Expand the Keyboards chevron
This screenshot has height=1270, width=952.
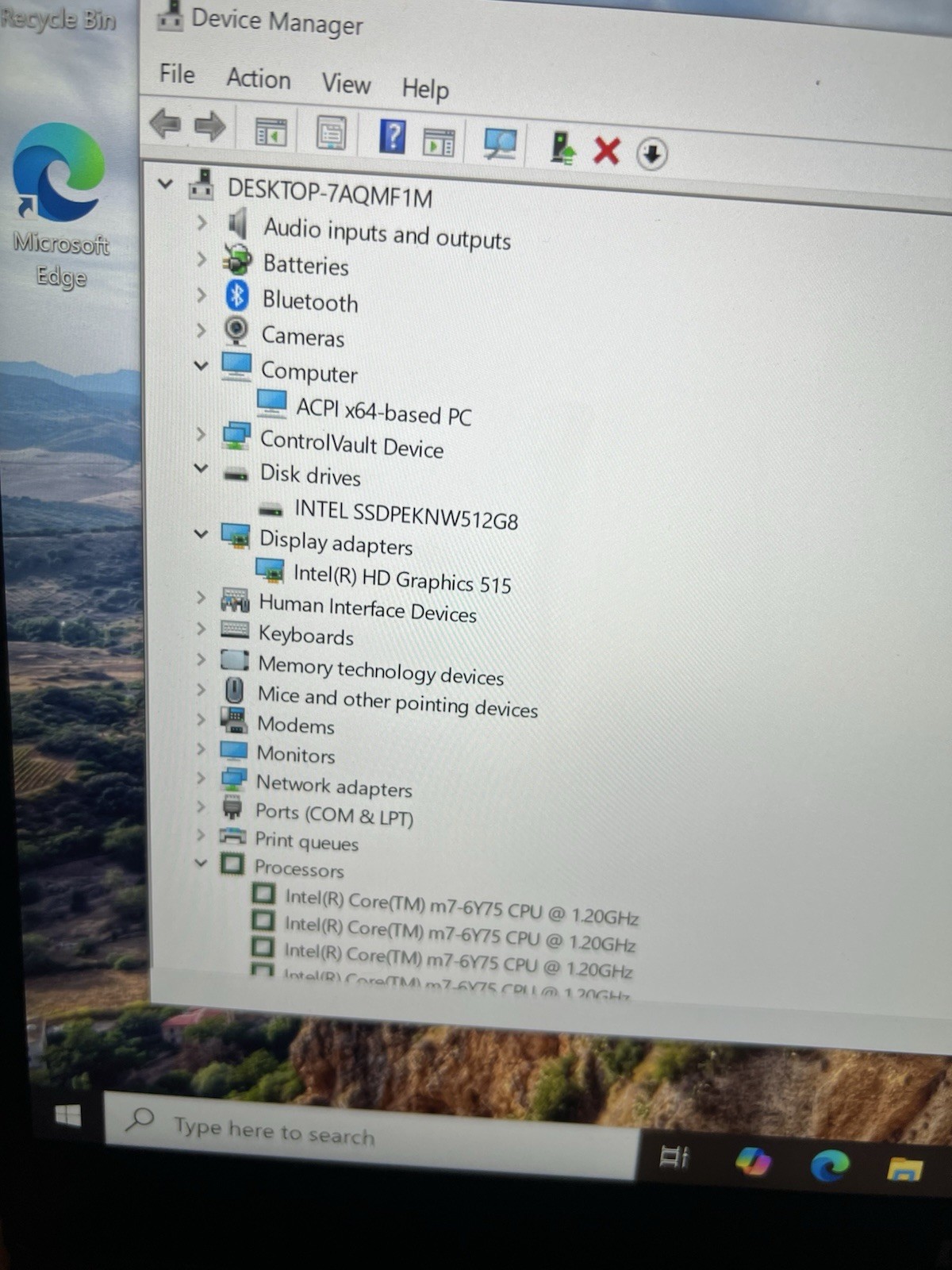pyautogui.click(x=201, y=629)
